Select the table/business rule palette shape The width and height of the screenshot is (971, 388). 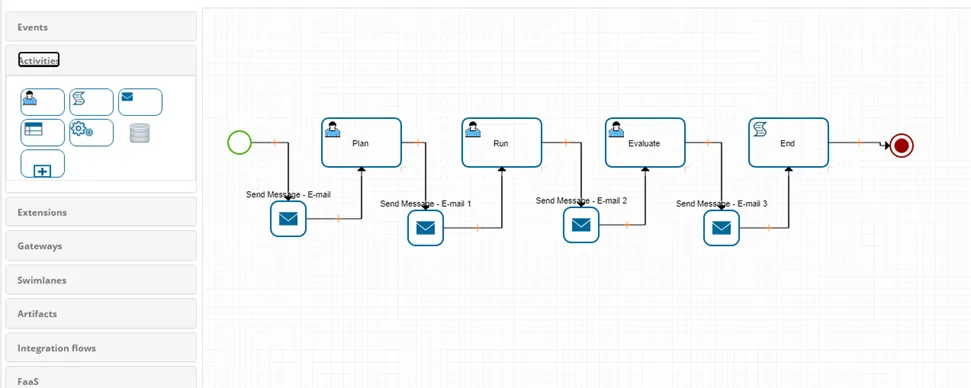42,132
